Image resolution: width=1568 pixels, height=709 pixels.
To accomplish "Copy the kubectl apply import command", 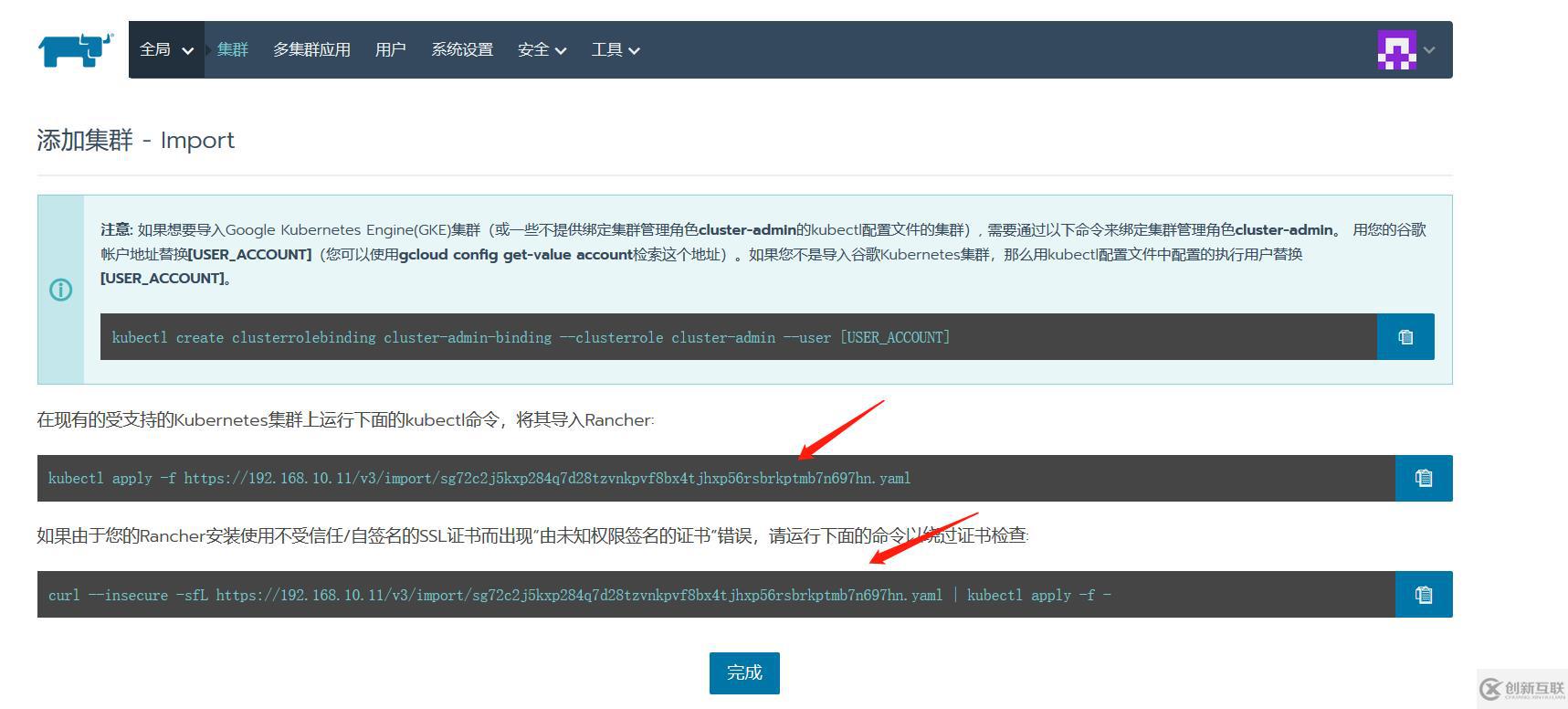I will click(x=1424, y=478).
